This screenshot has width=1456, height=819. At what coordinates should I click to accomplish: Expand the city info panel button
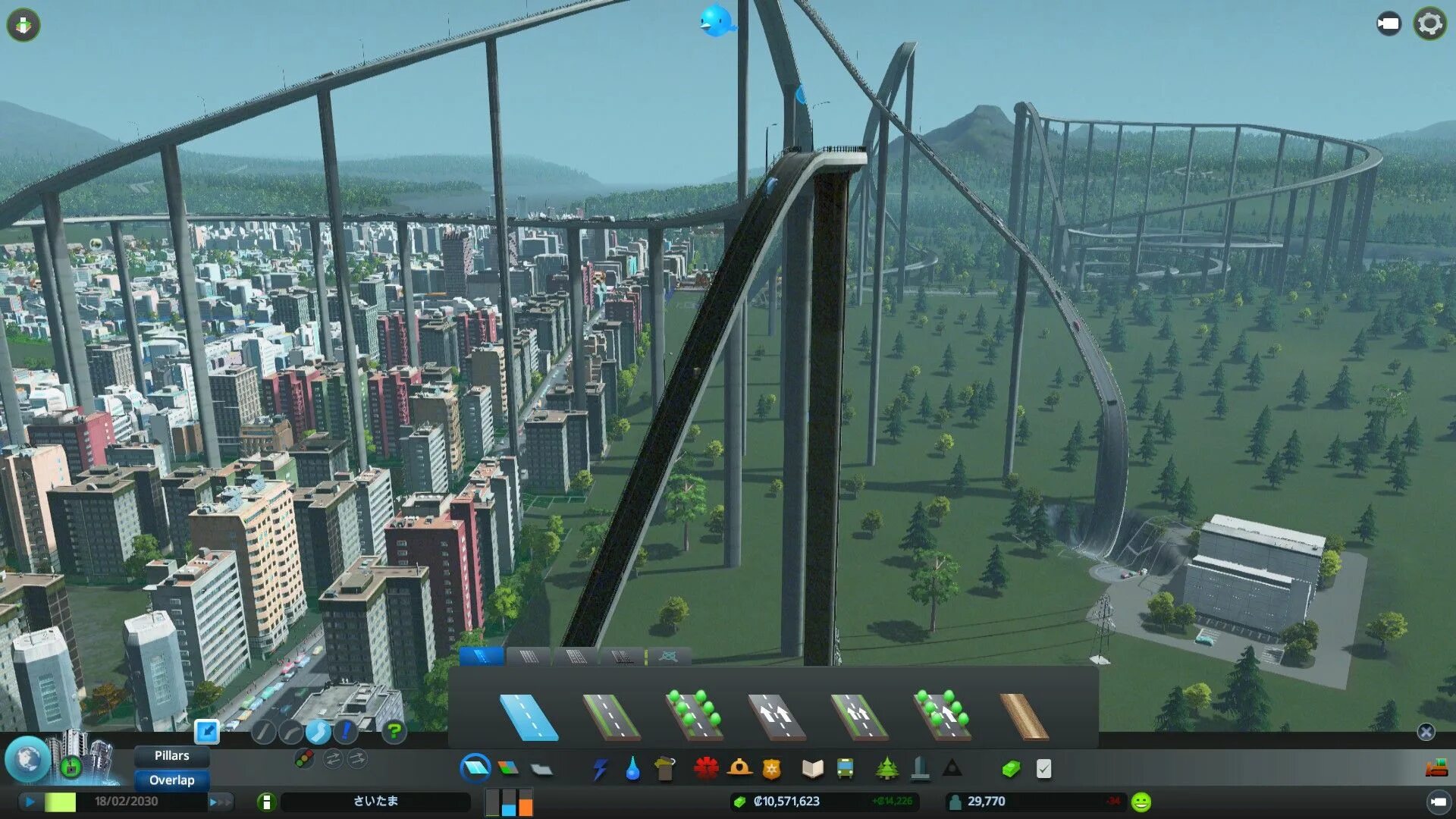pyautogui.click(x=266, y=802)
